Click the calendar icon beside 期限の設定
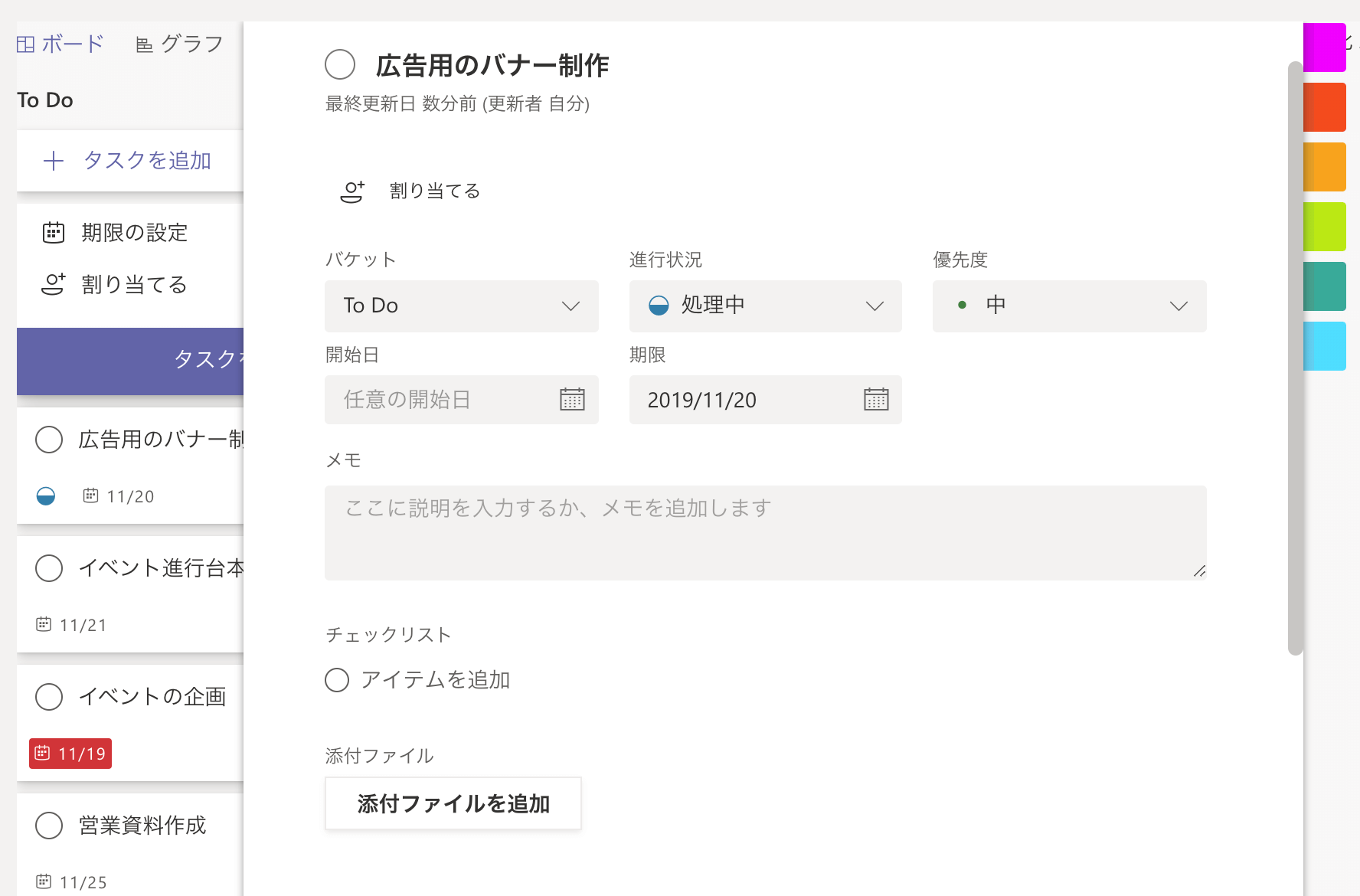 click(54, 233)
